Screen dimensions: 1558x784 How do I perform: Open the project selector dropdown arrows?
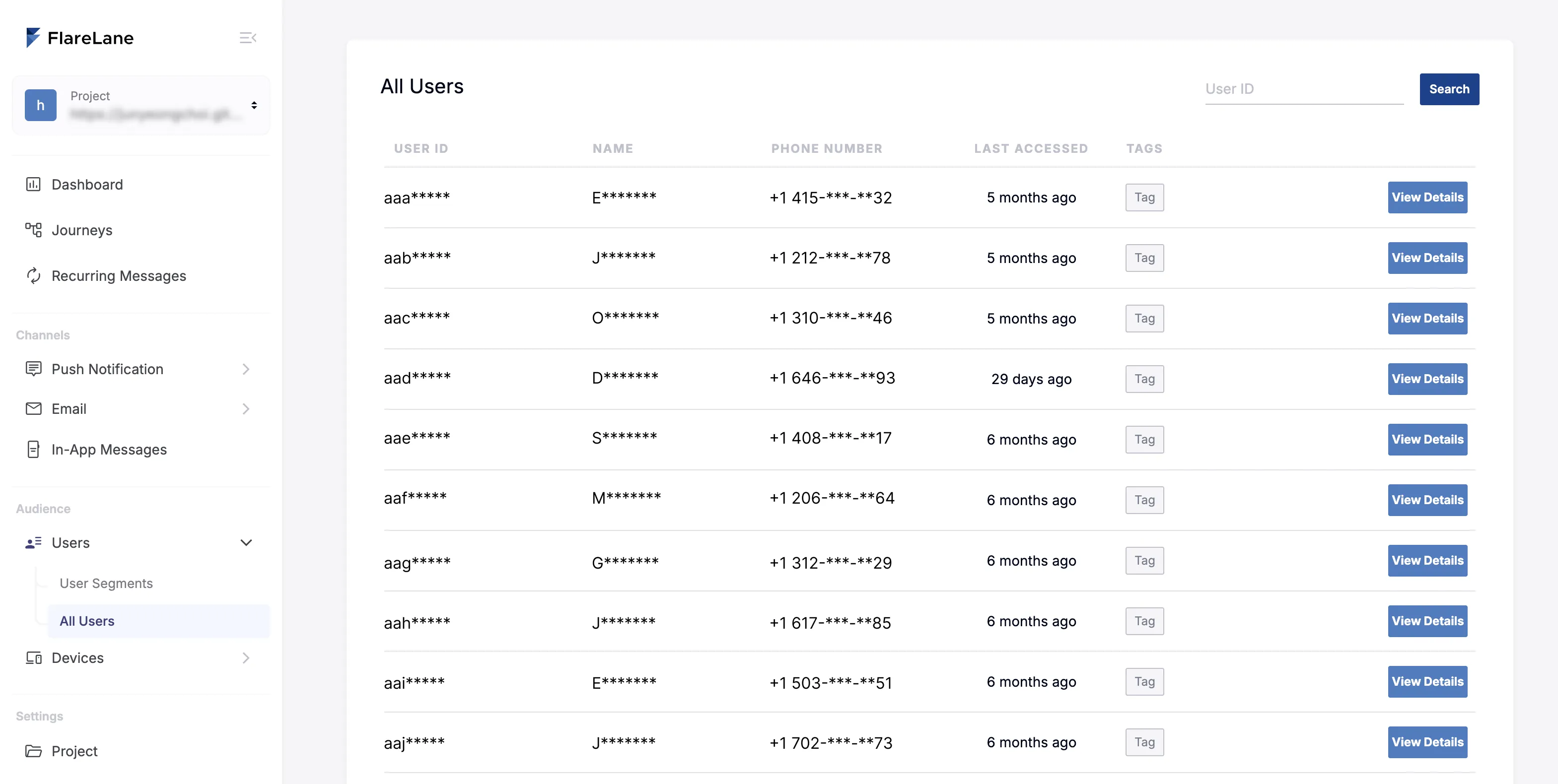254,105
